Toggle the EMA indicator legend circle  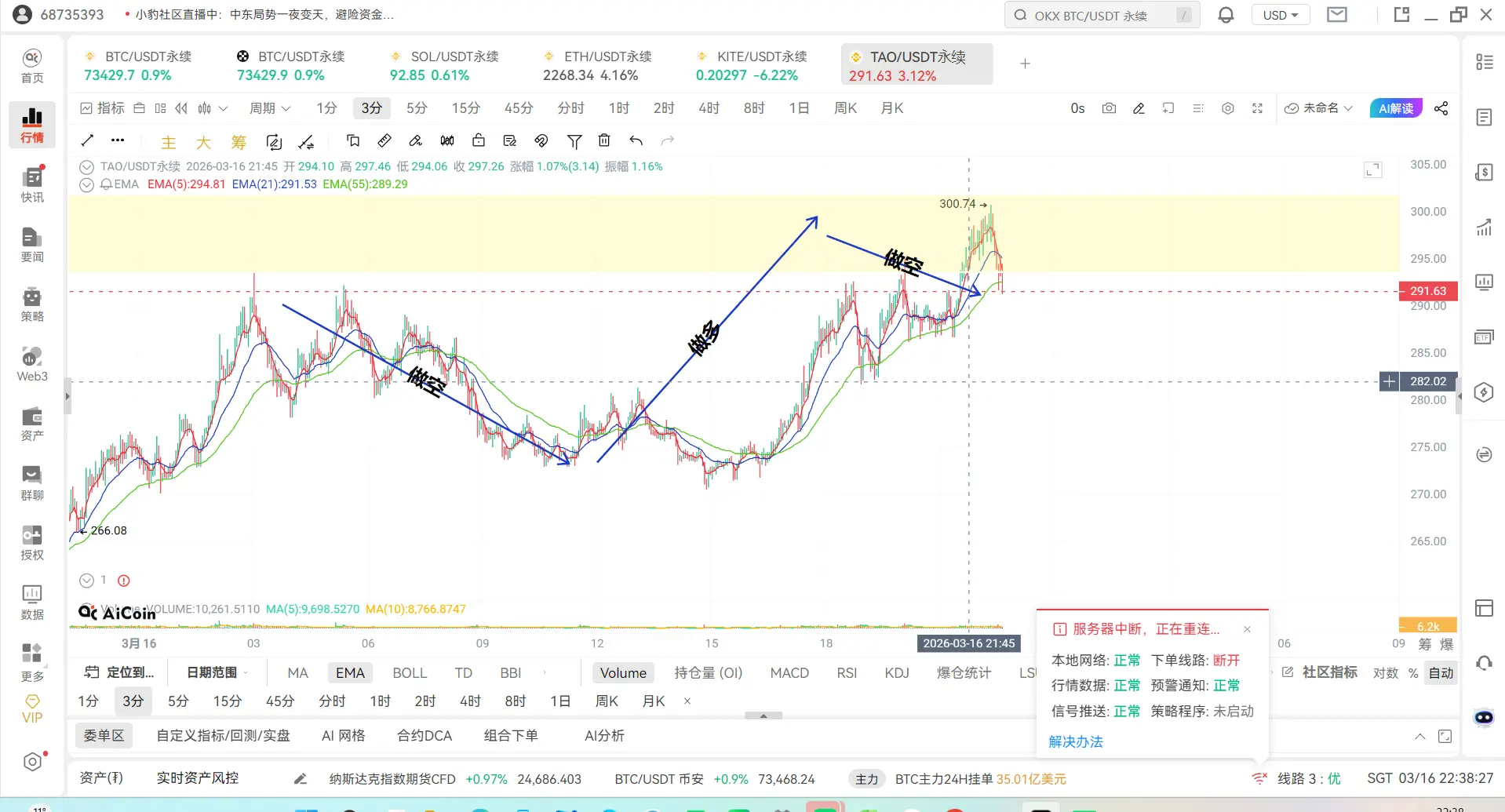coord(87,185)
